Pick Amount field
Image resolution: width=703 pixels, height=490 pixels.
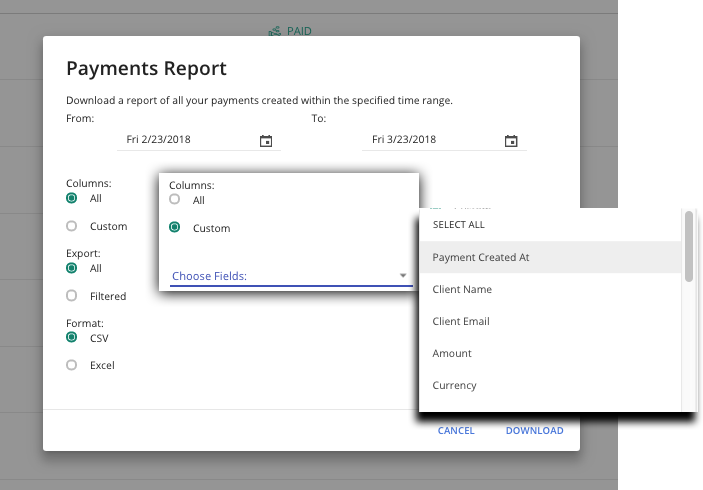[x=550, y=353]
